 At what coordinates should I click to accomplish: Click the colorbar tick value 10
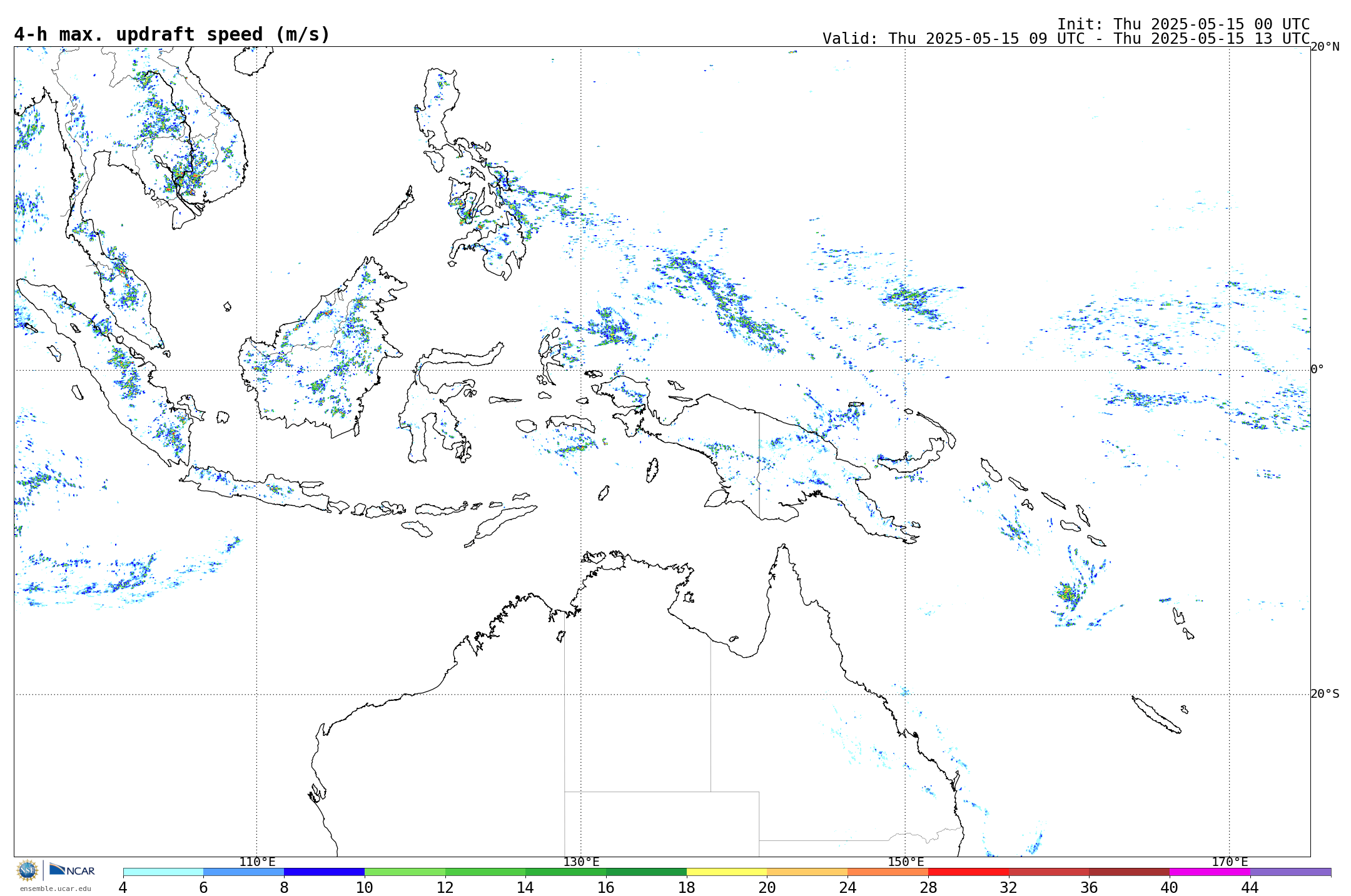coord(365,887)
